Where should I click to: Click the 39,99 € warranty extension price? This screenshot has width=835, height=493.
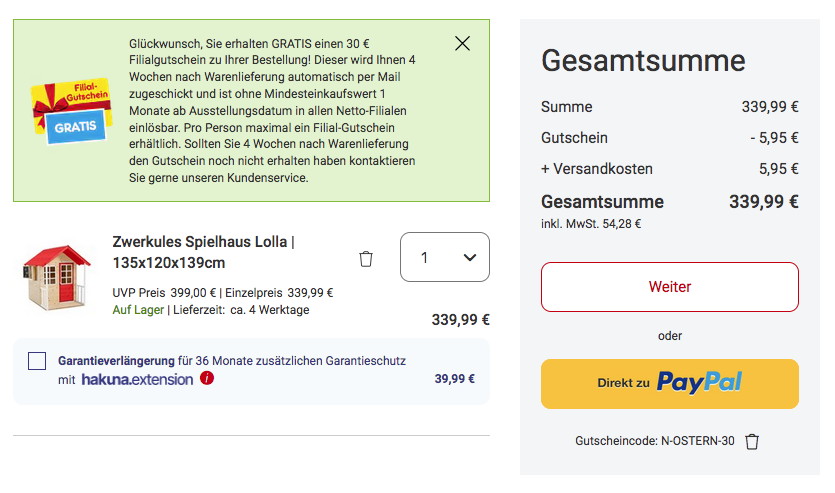pos(454,379)
